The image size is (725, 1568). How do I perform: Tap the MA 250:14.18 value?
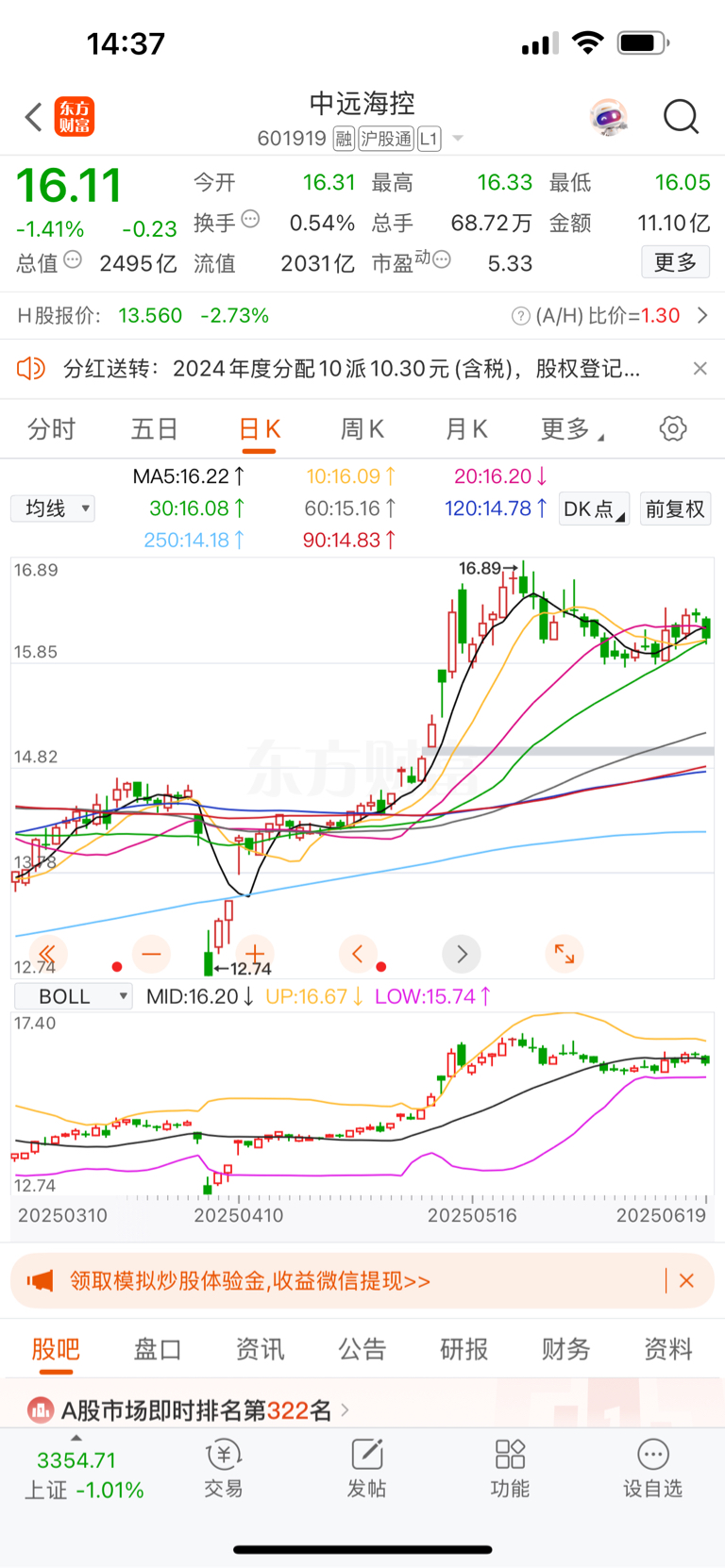194,540
